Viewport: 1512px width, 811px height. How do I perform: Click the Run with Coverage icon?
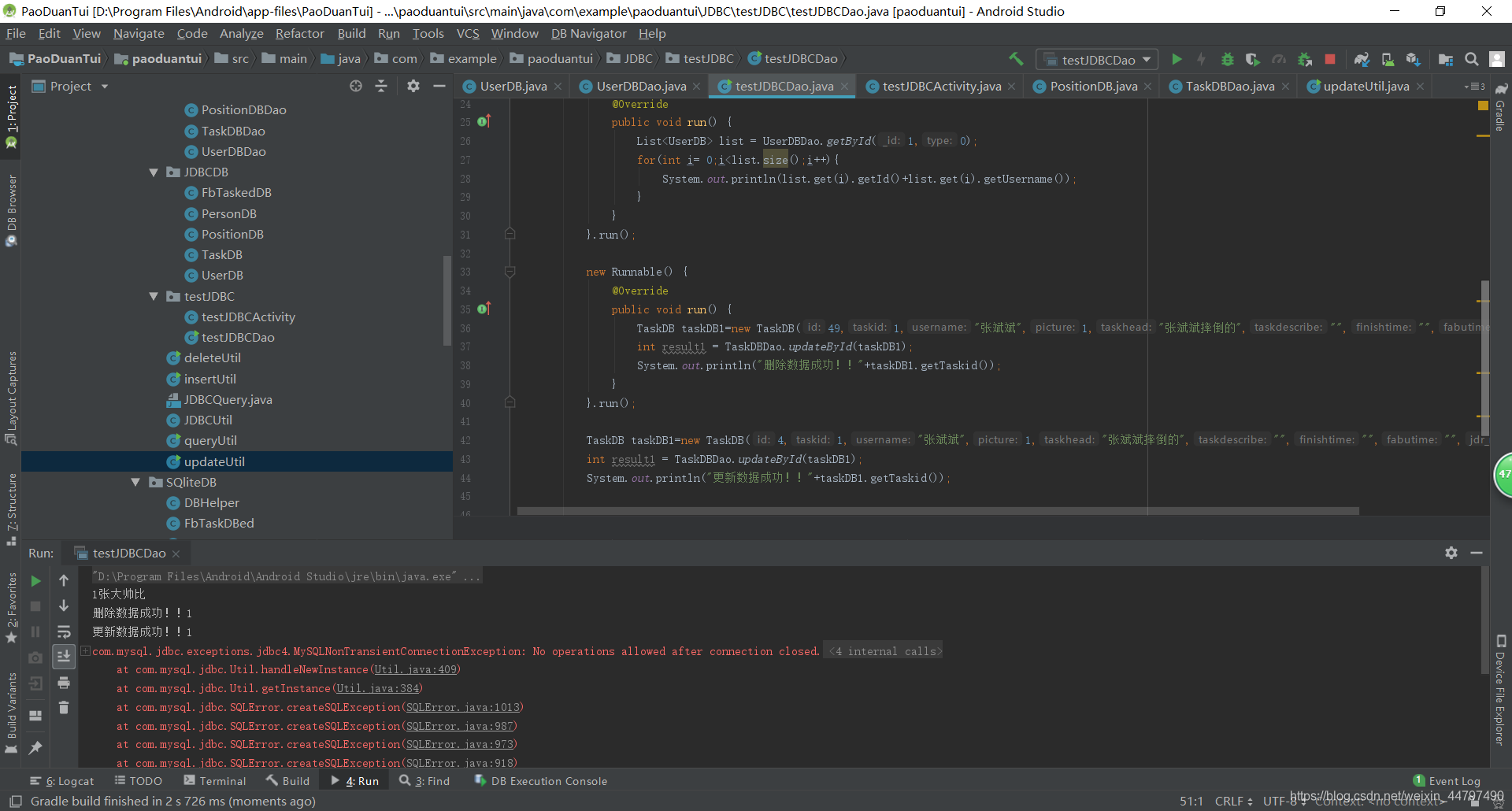coord(1252,59)
